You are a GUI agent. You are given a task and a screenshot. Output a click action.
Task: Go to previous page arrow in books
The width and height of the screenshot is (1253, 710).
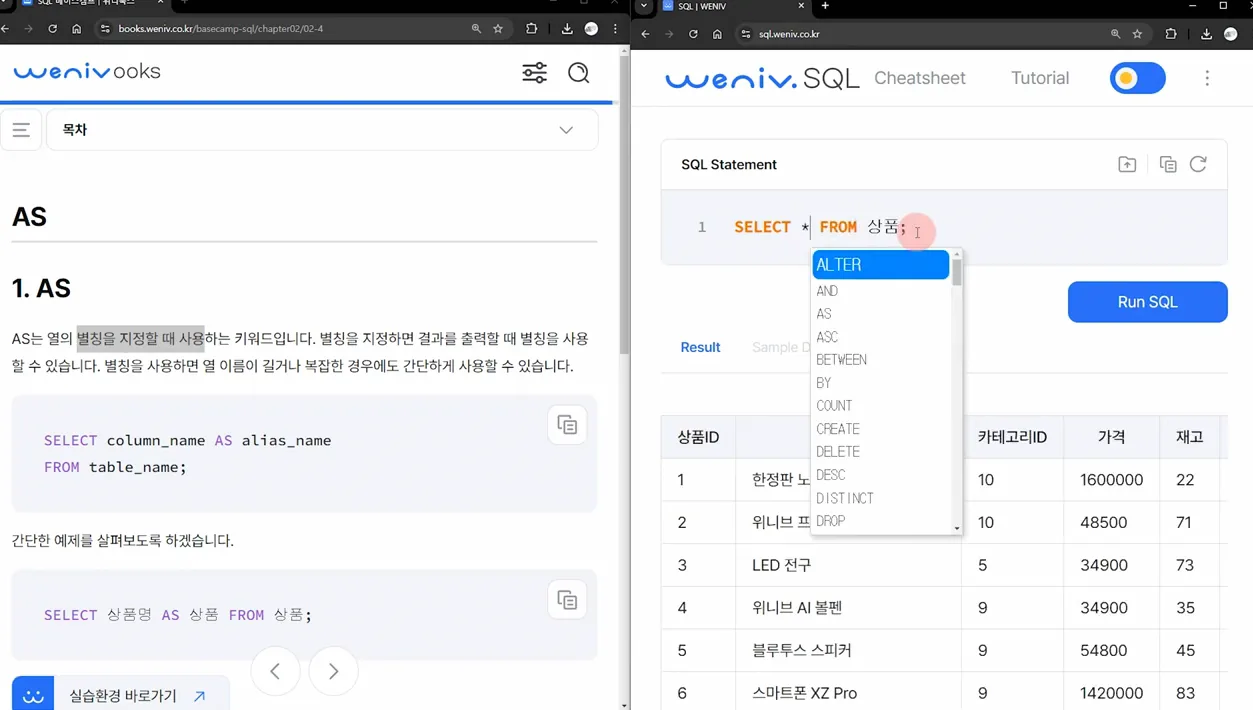tap(275, 671)
